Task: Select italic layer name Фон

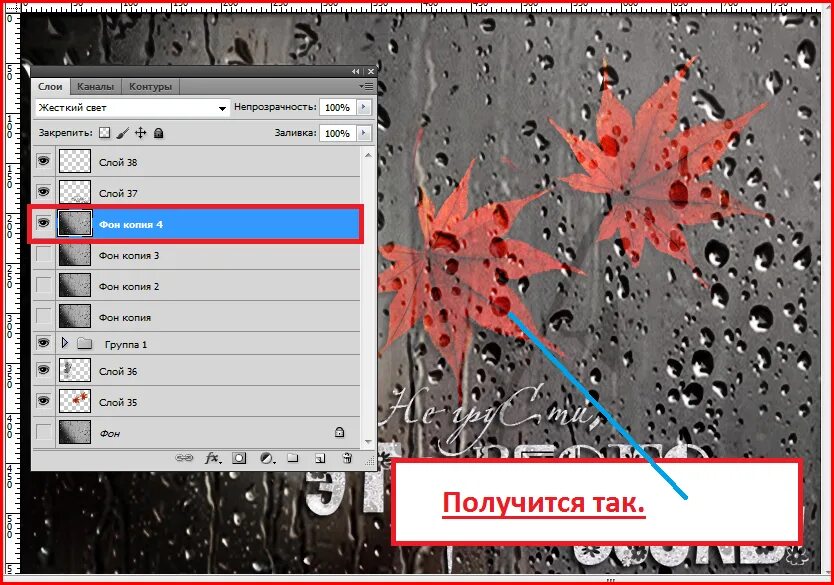Action: point(110,433)
